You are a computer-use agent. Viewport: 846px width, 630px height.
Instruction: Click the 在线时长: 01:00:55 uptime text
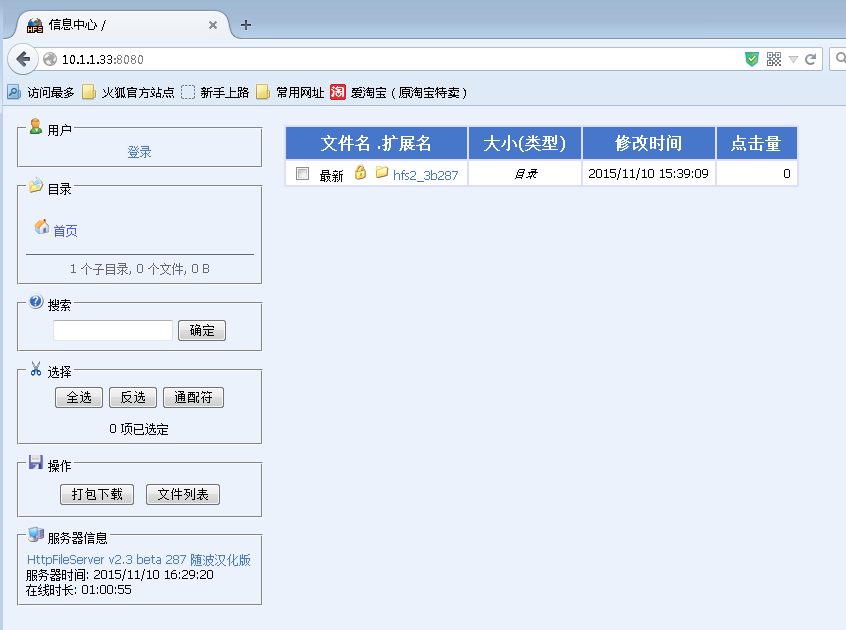coord(79,590)
